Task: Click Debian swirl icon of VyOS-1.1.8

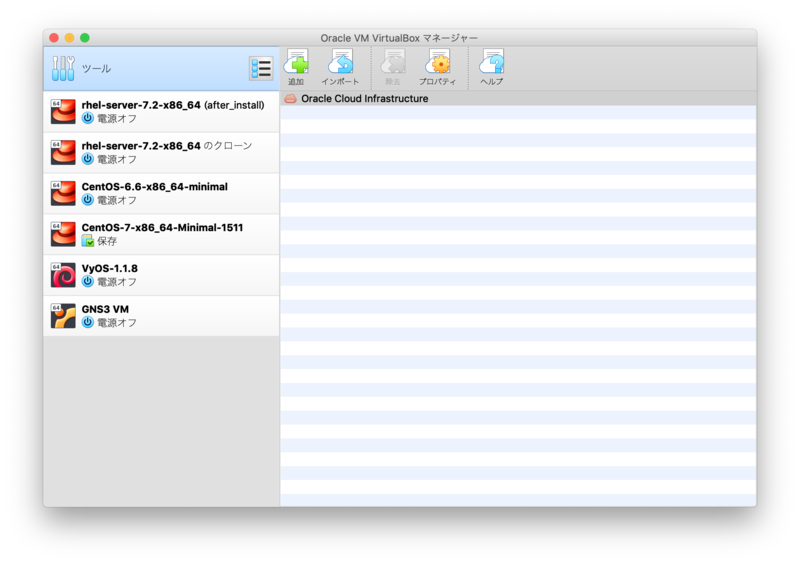Action: coord(63,275)
